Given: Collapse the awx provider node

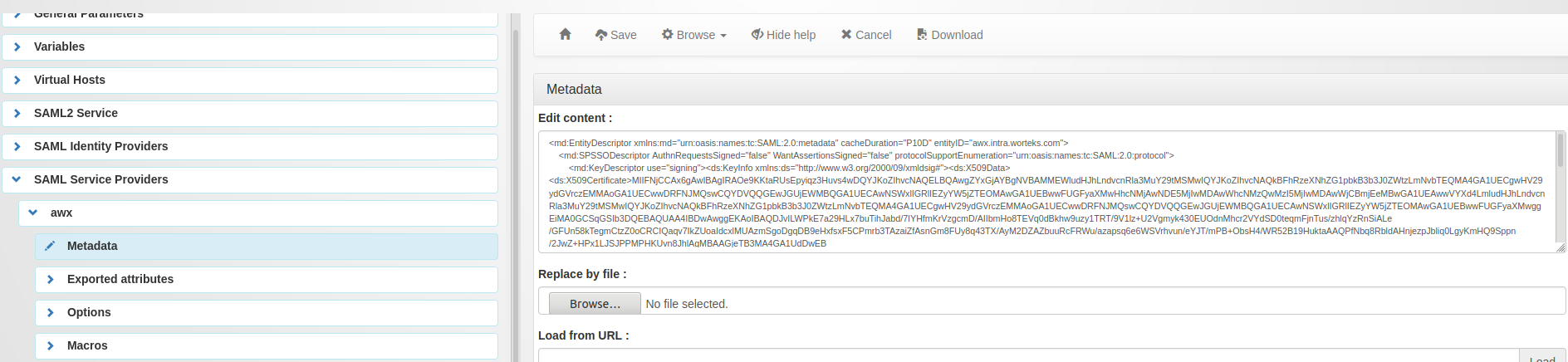Looking at the screenshot, I should [x=258, y=213].
